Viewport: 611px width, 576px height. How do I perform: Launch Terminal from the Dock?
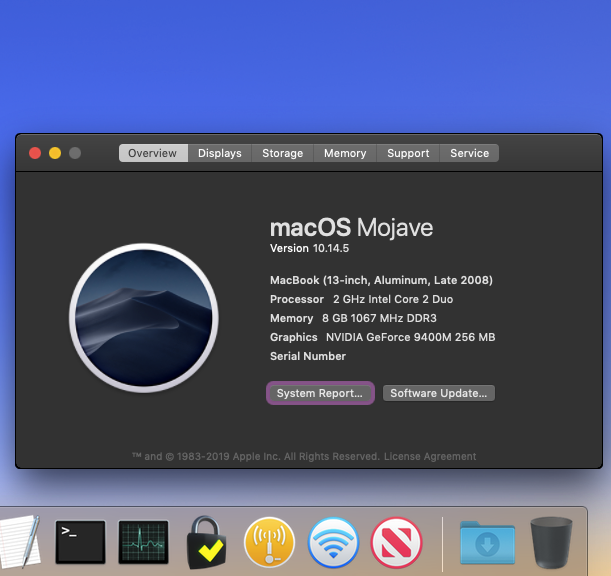click(x=80, y=542)
